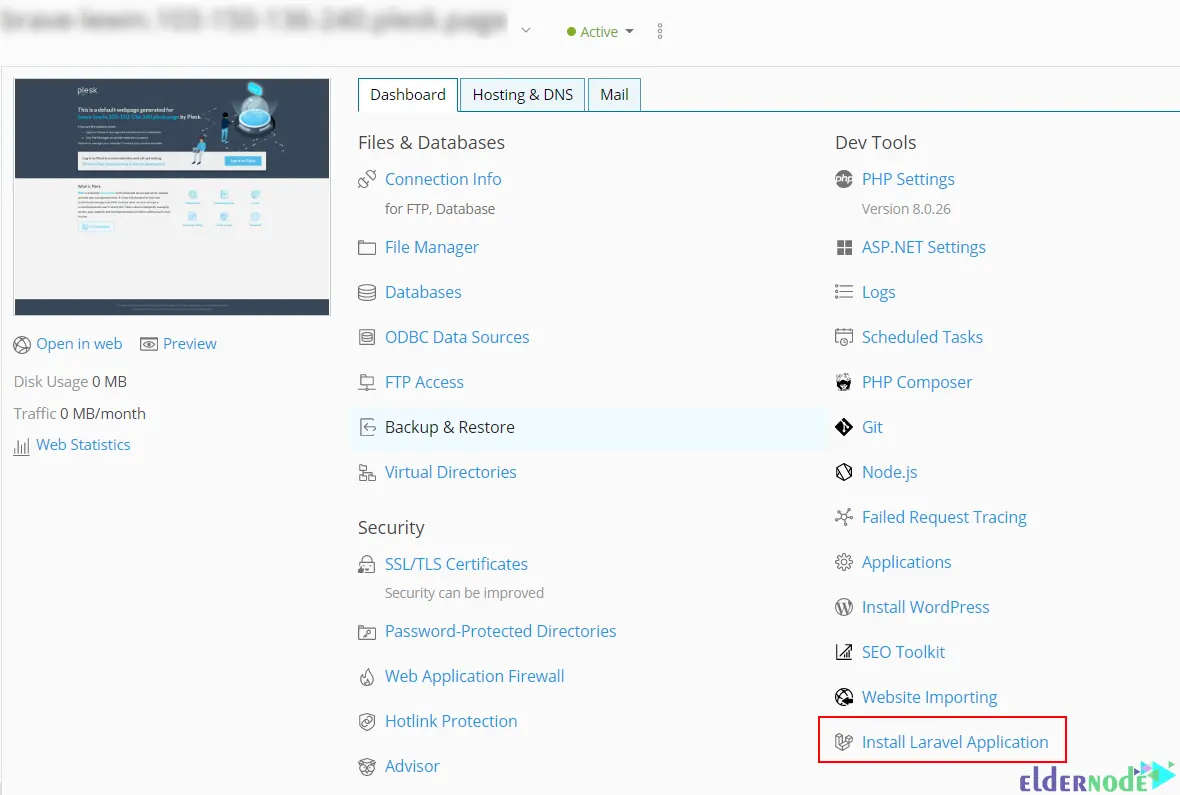Open the Password-Protected Directories link
This screenshot has height=795, width=1180.
point(500,632)
